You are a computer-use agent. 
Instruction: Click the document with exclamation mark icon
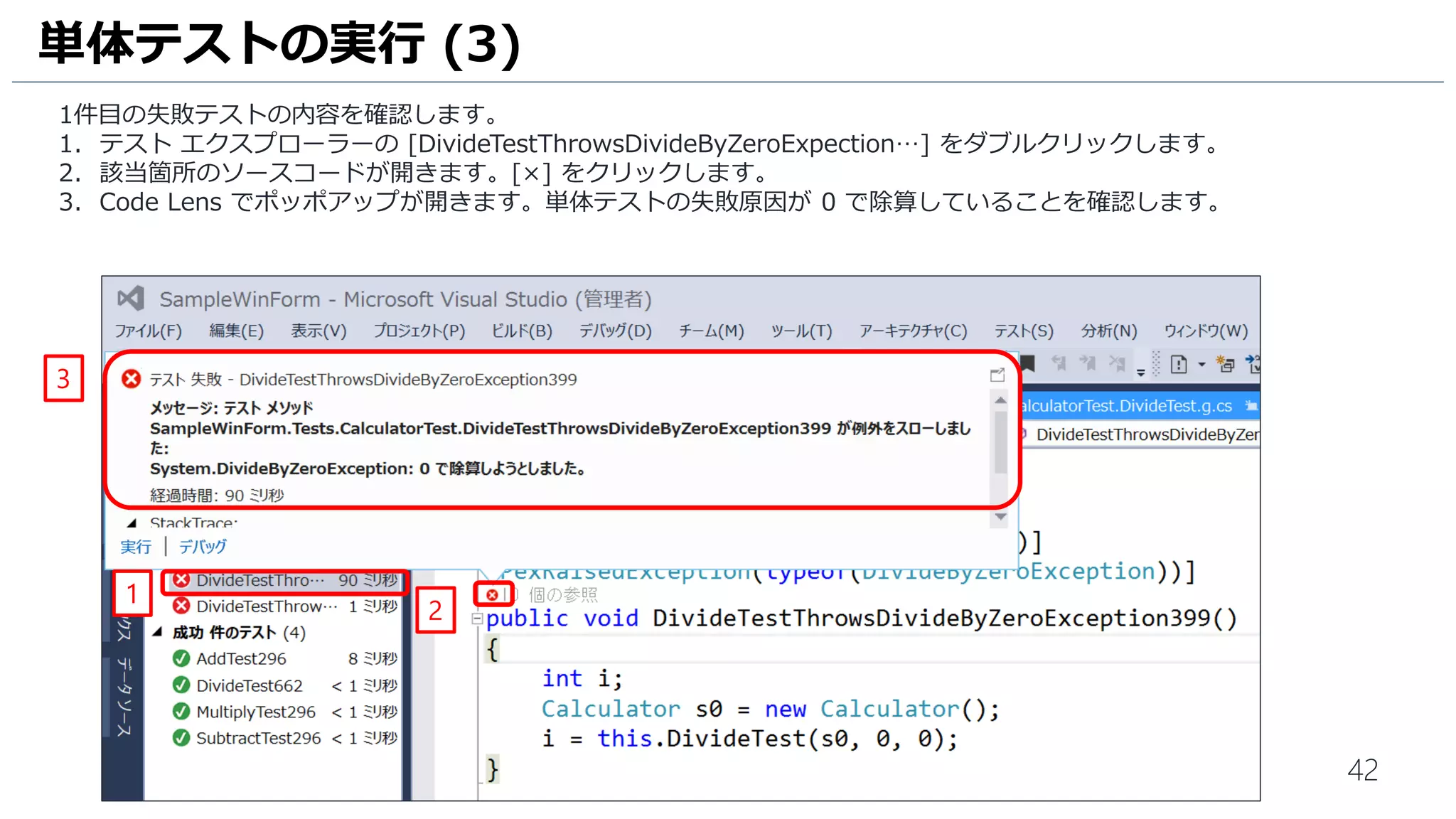(1179, 365)
